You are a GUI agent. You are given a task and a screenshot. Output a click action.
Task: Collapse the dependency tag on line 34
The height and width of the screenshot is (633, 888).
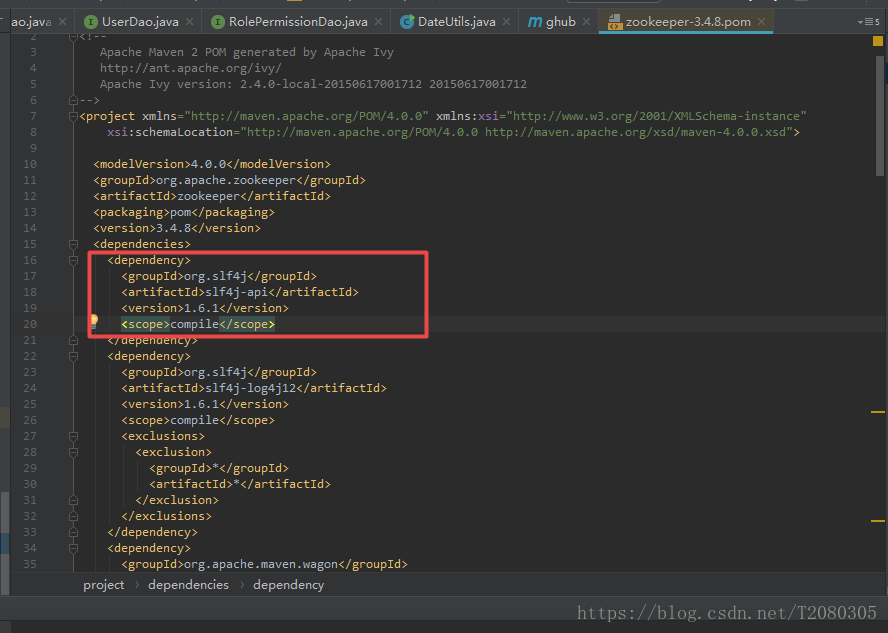(73, 548)
